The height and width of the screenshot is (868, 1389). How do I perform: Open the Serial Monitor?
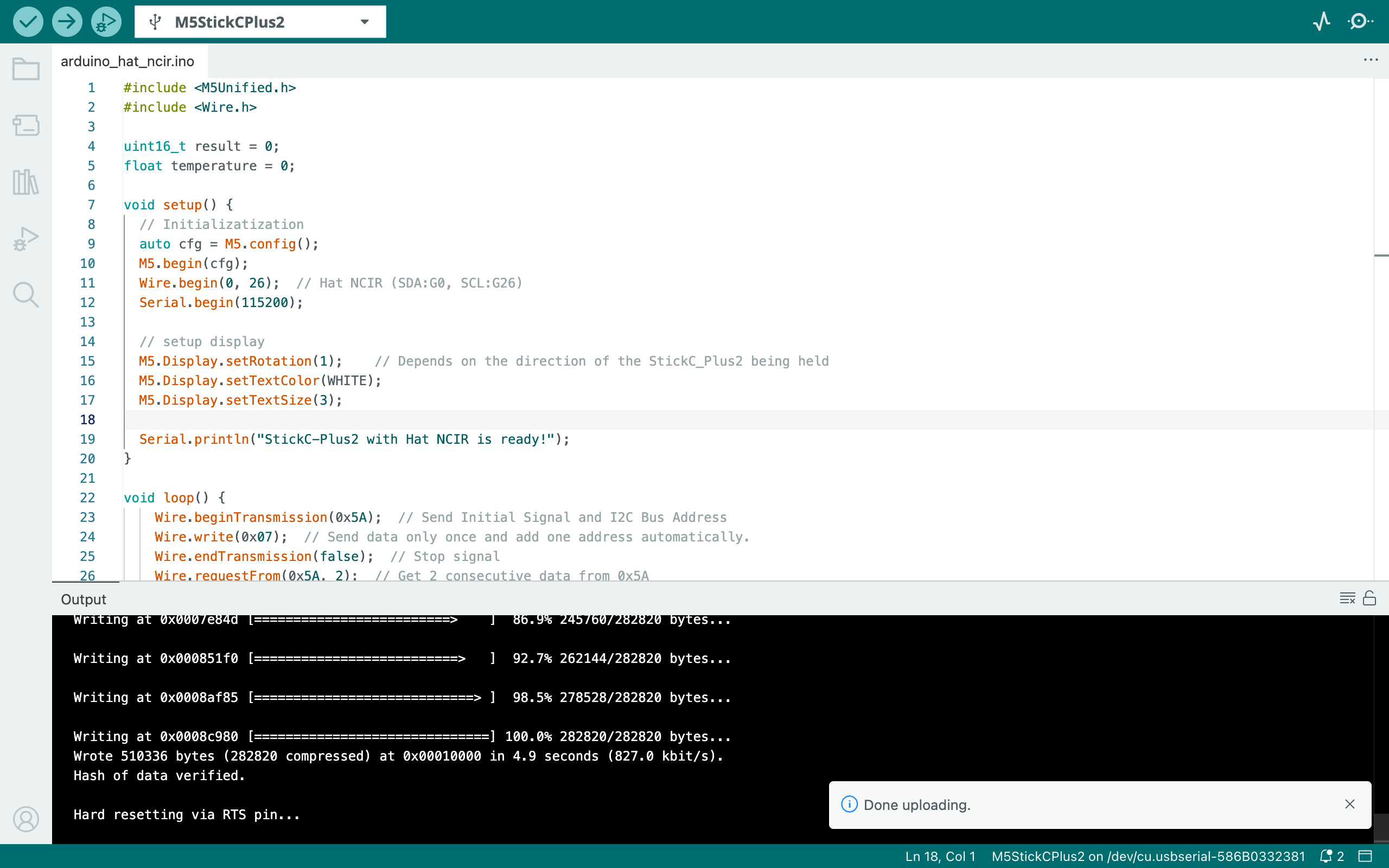click(x=1360, y=22)
